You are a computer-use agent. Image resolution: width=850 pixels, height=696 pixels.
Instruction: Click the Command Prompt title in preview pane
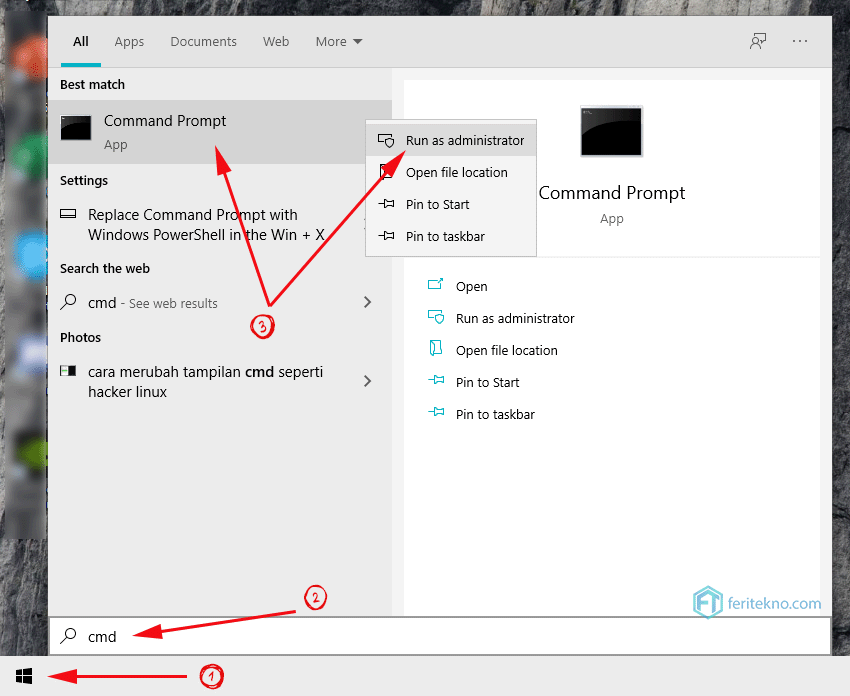611,193
